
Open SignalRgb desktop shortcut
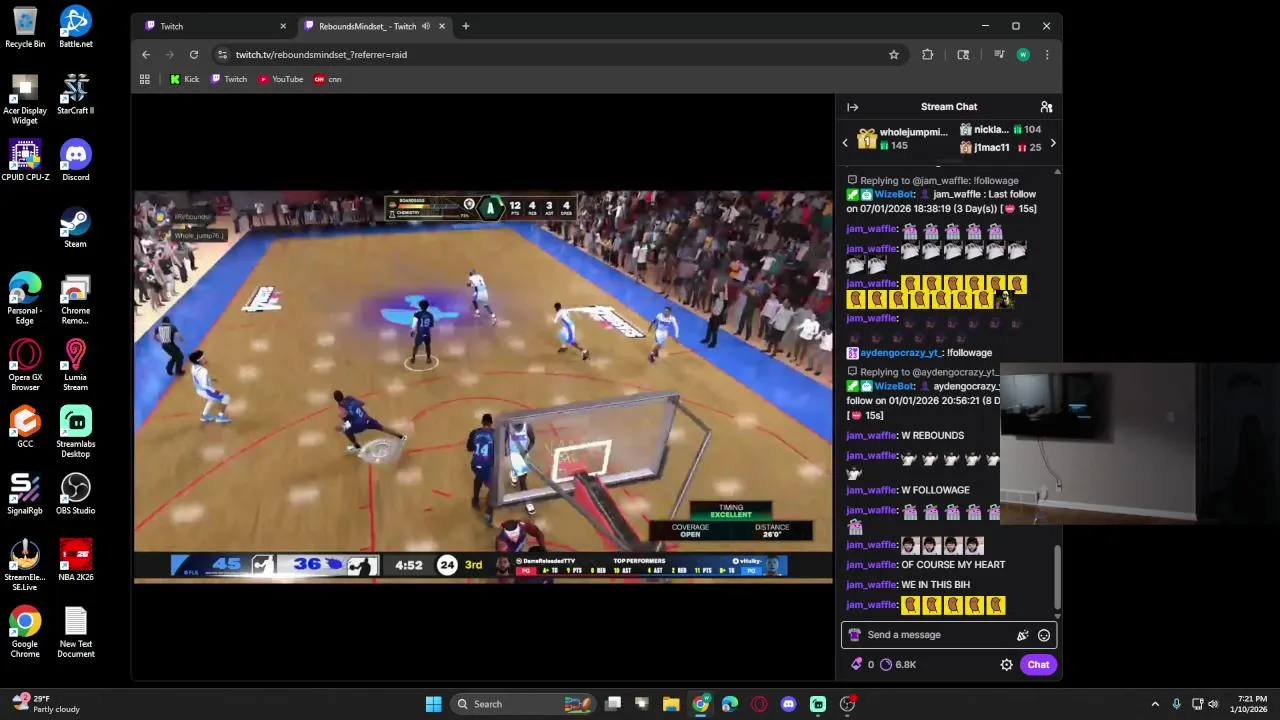(25, 494)
